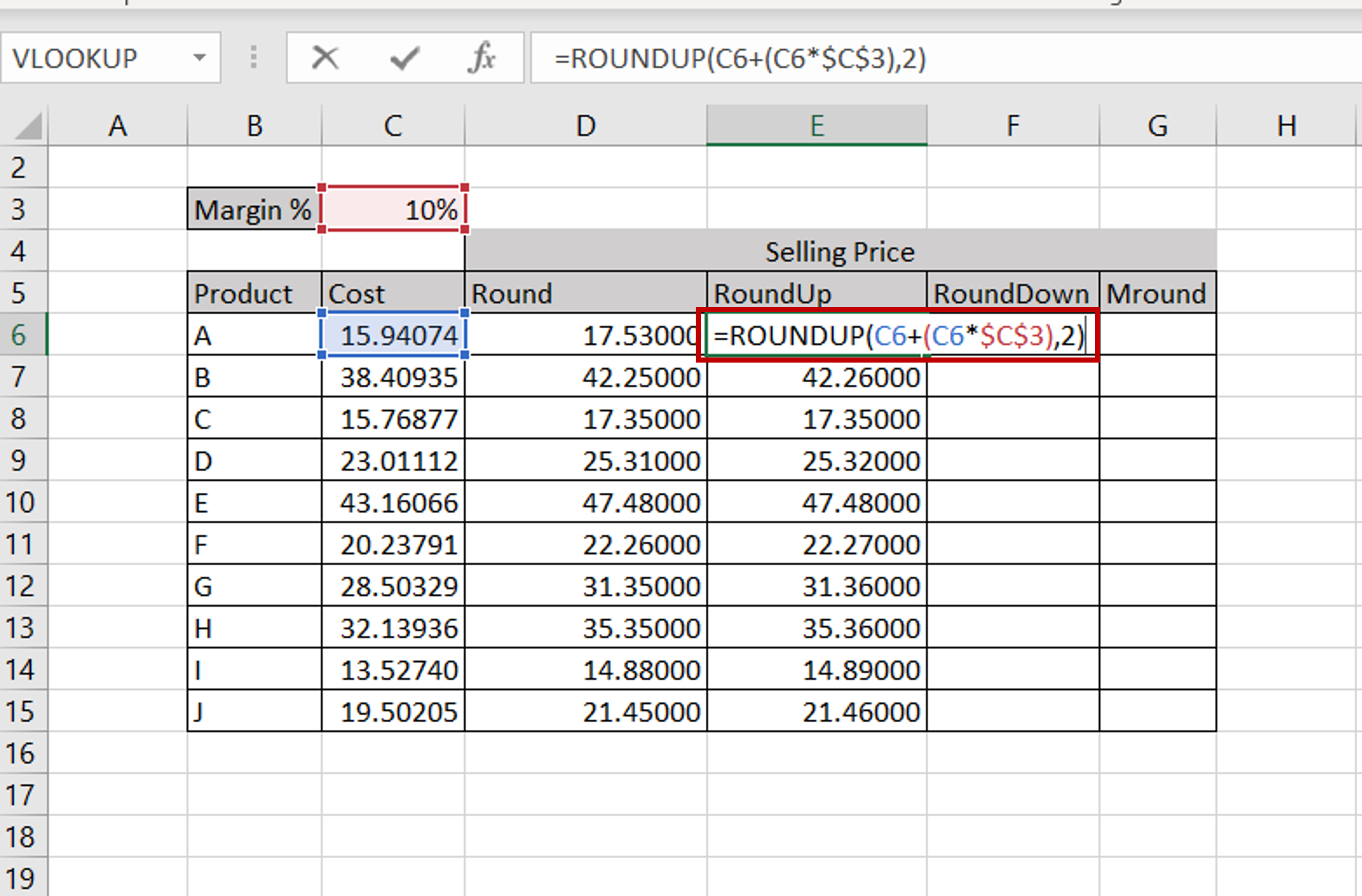Click cost cell 15.76877
Screen dimensions: 1362x896
click(x=392, y=418)
